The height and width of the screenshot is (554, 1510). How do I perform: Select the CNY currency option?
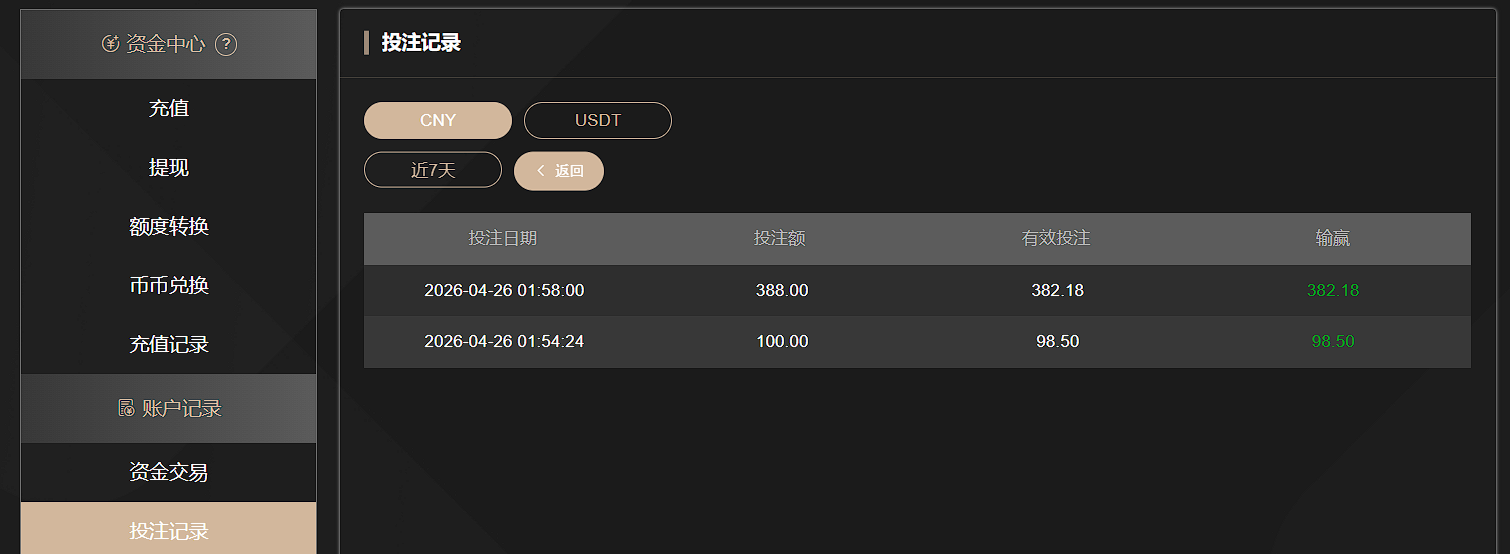click(438, 120)
